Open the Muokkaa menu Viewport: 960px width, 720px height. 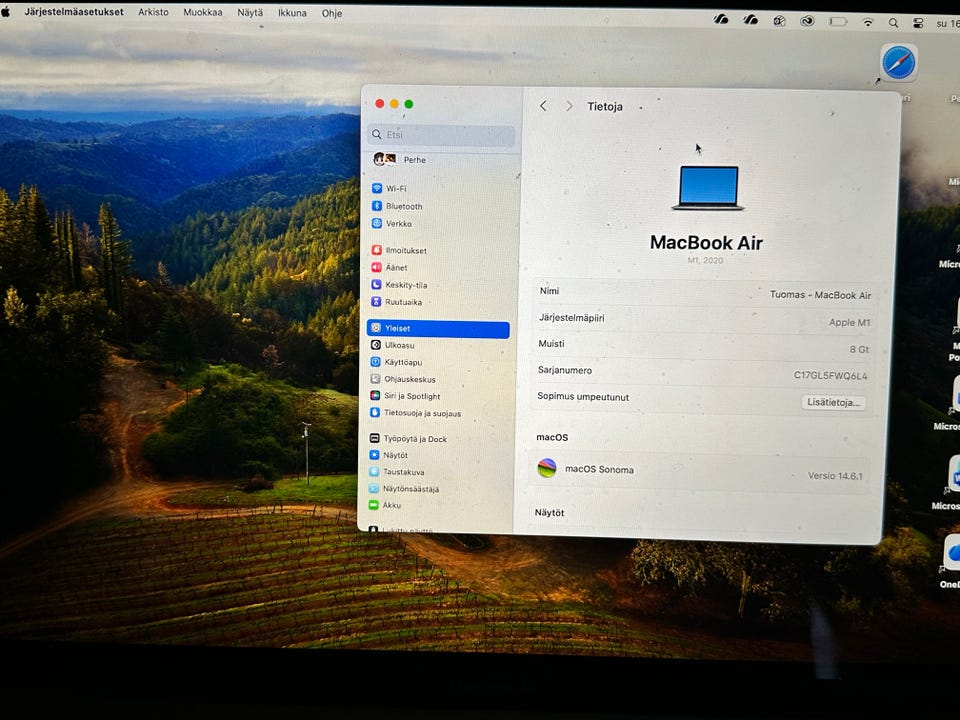pos(203,12)
